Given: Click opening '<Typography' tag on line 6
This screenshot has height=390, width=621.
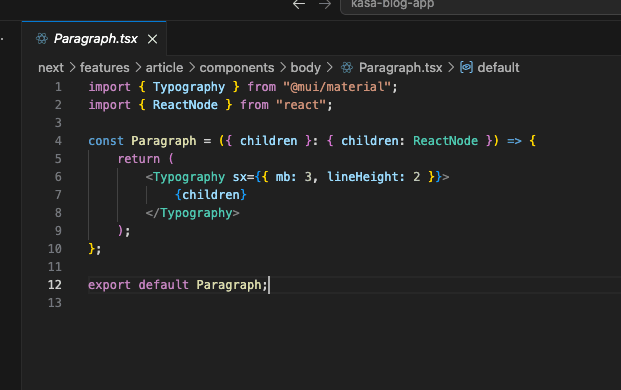Looking at the screenshot, I should (185, 177).
